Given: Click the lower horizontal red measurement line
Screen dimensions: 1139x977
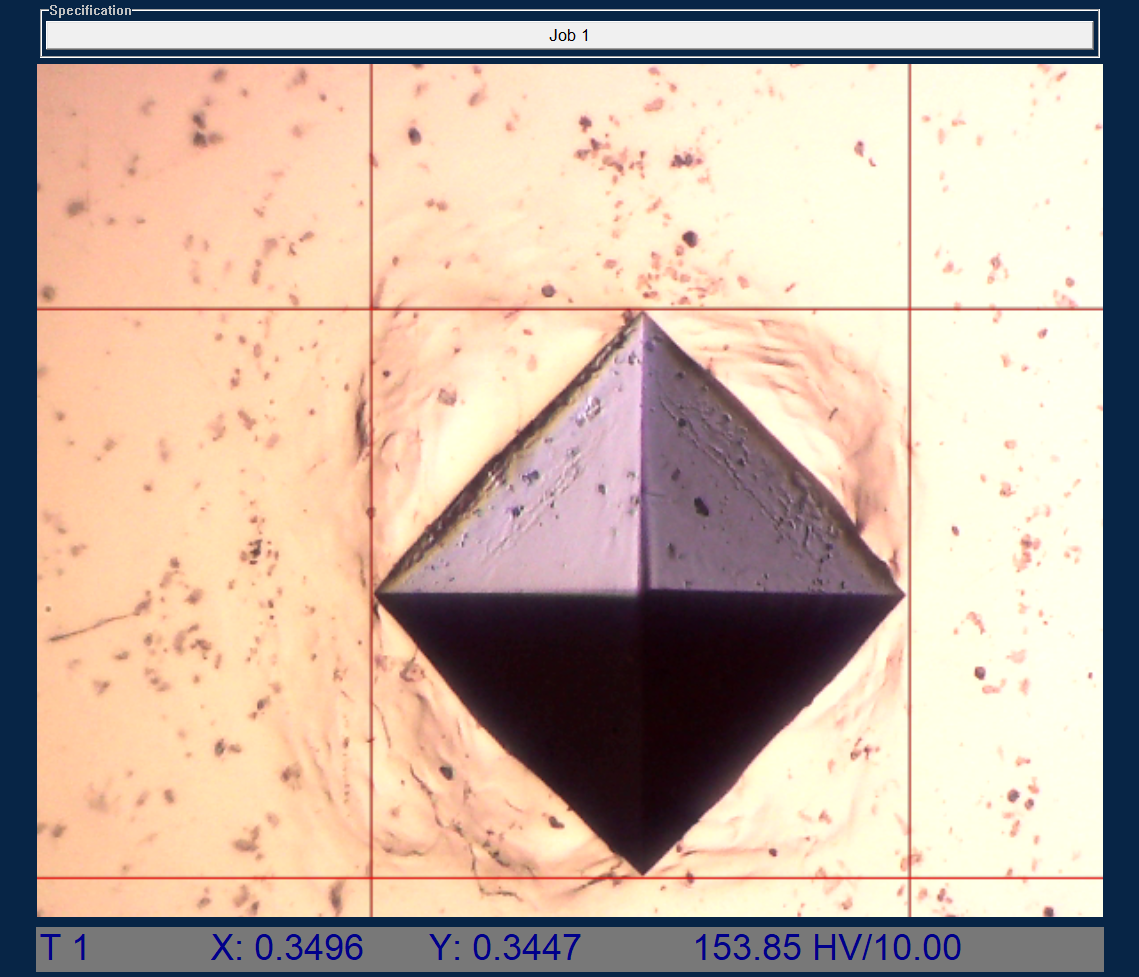Looking at the screenshot, I should [570, 877].
